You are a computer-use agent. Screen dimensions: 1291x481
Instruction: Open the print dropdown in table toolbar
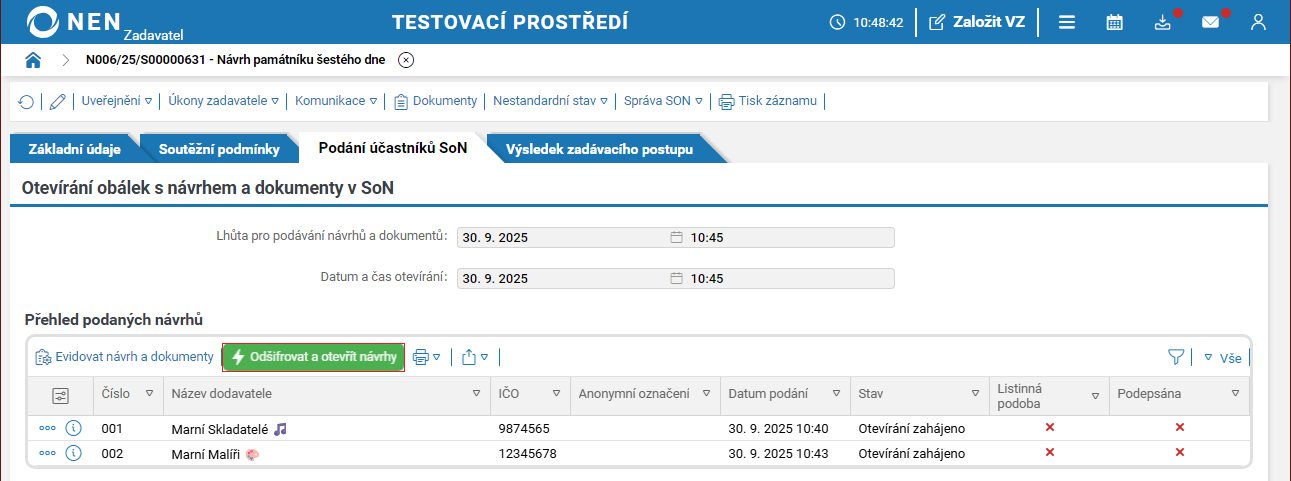427,357
